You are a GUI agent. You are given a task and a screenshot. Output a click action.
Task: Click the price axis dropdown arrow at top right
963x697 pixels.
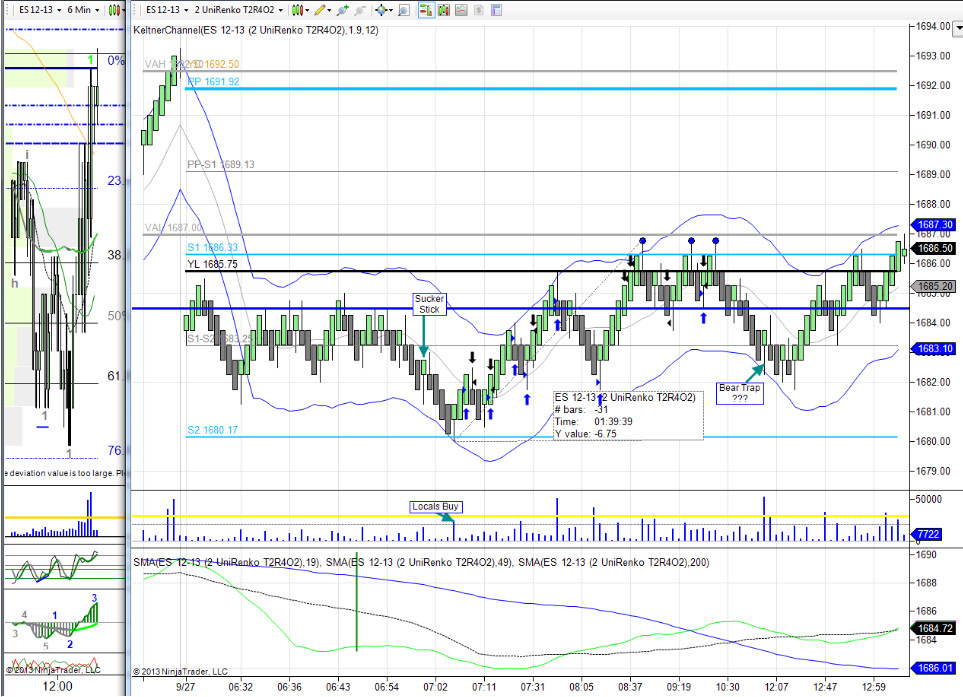pos(958,27)
